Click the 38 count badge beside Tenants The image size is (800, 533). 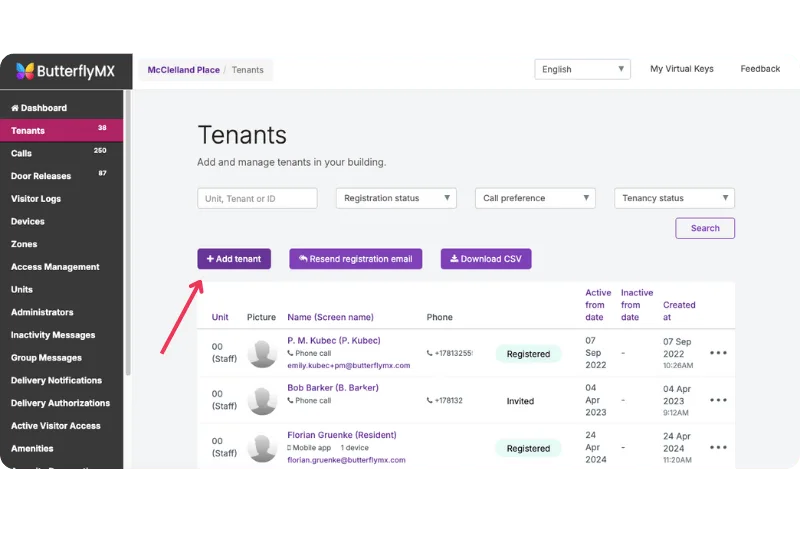pos(102,128)
